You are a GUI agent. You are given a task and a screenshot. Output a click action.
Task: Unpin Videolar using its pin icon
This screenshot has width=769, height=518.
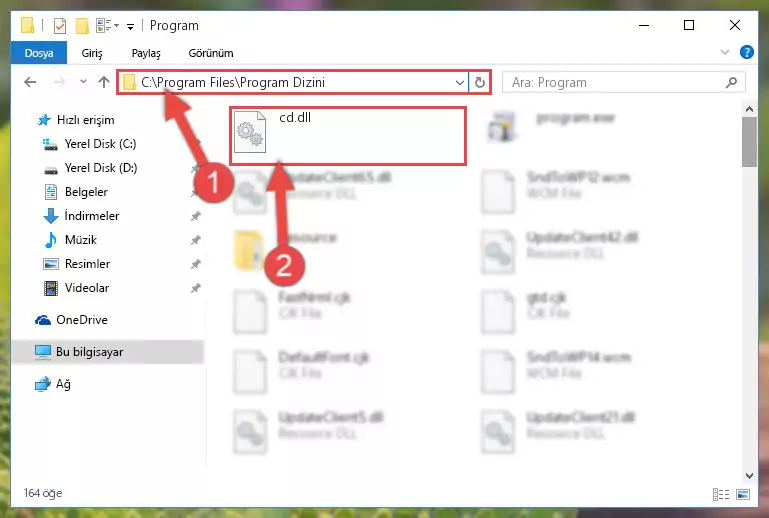click(x=196, y=288)
